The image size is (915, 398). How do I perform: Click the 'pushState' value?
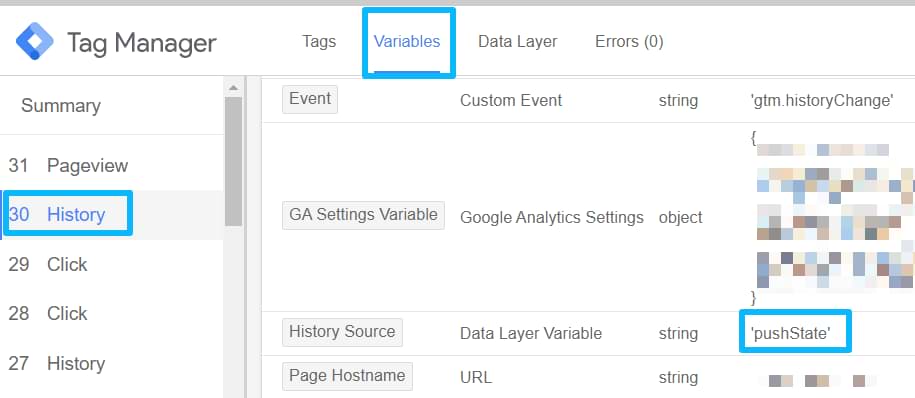coord(790,334)
